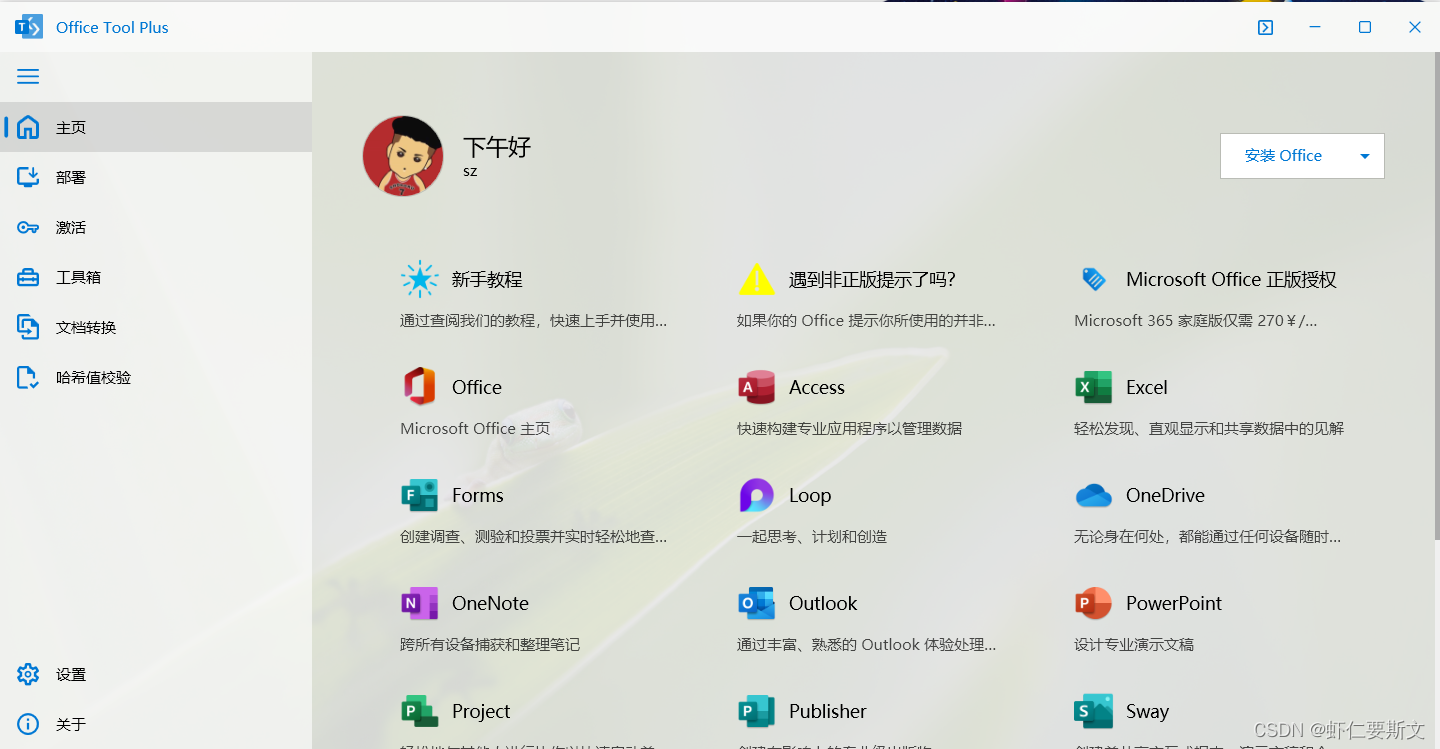Click the Office Tool Plus window title

tap(112, 27)
